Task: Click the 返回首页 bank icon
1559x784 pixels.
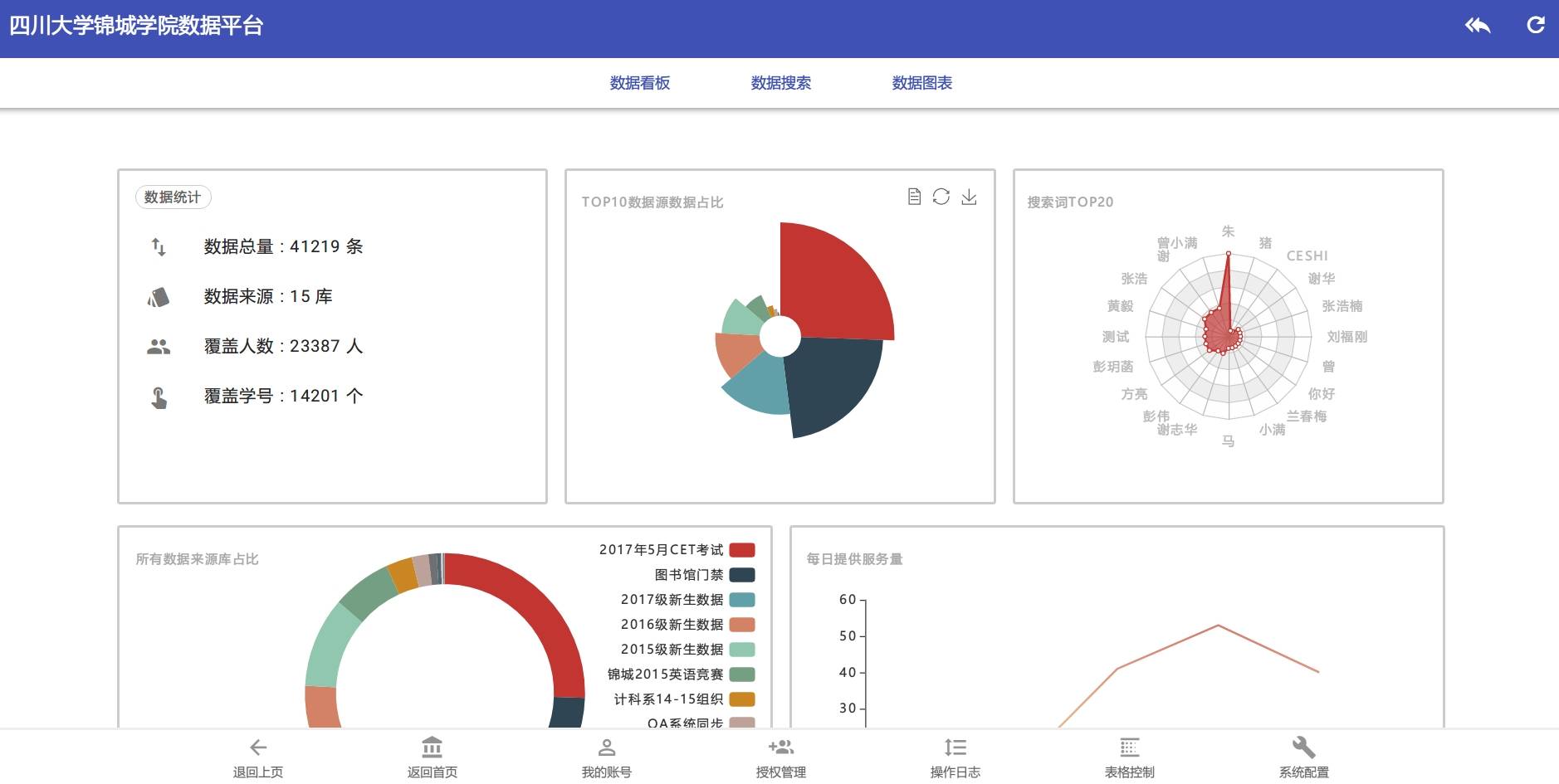Action: point(432,747)
